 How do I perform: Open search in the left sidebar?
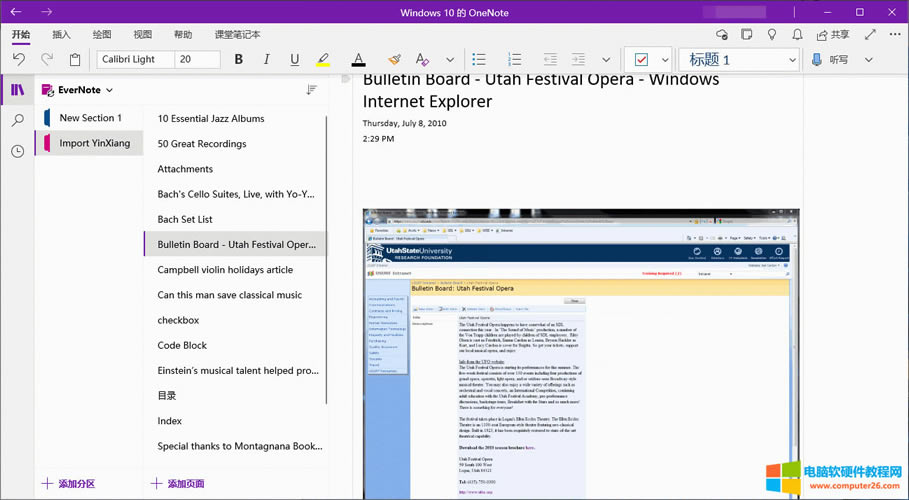[17, 120]
